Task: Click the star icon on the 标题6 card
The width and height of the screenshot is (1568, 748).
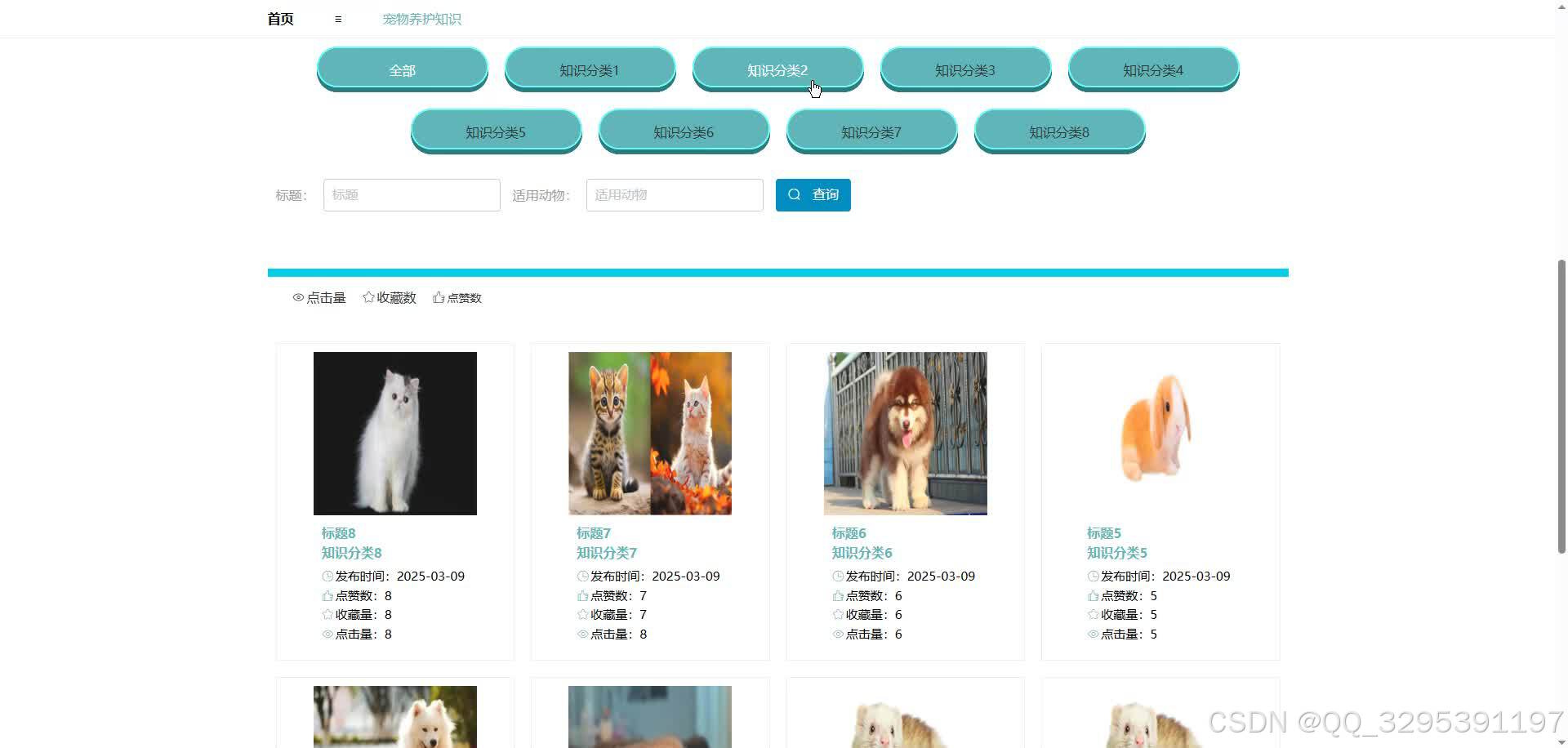Action: pos(838,615)
